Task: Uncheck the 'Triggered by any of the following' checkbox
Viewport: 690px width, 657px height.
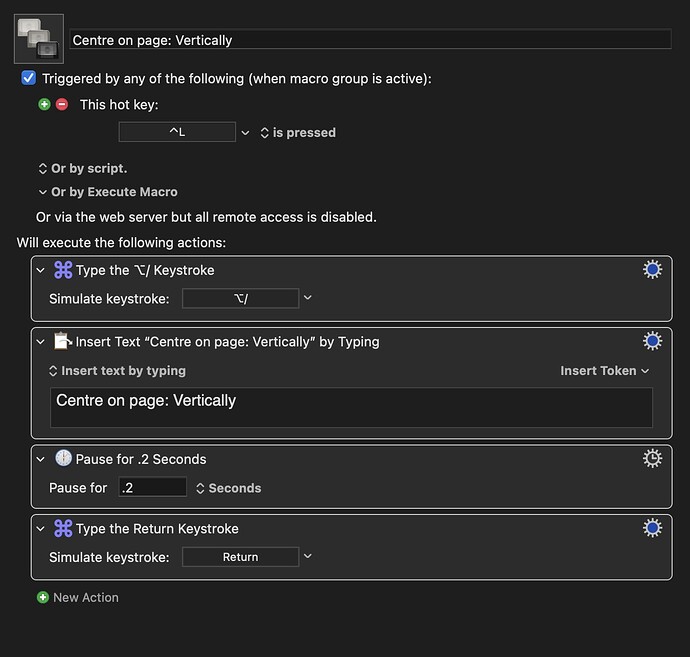Action: [x=28, y=78]
